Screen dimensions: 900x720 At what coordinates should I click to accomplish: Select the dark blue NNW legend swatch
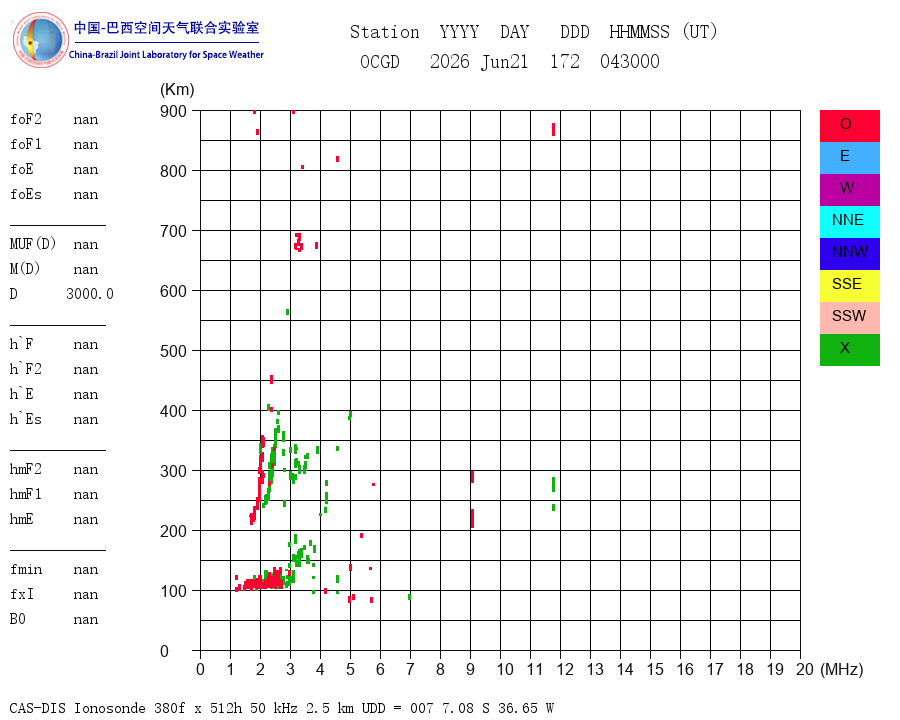pos(849,254)
